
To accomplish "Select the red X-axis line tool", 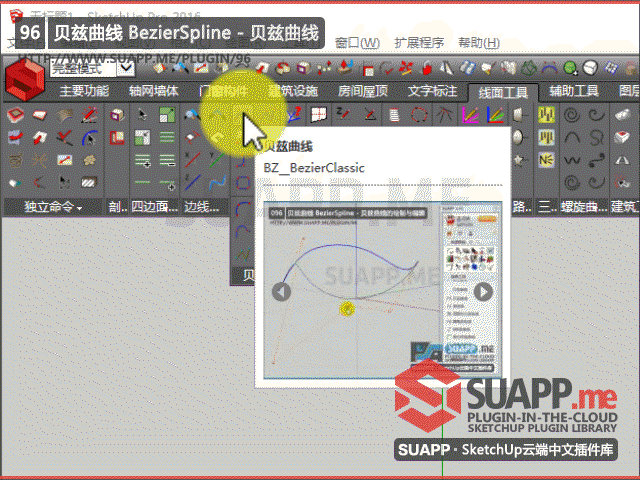I will click(192, 160).
